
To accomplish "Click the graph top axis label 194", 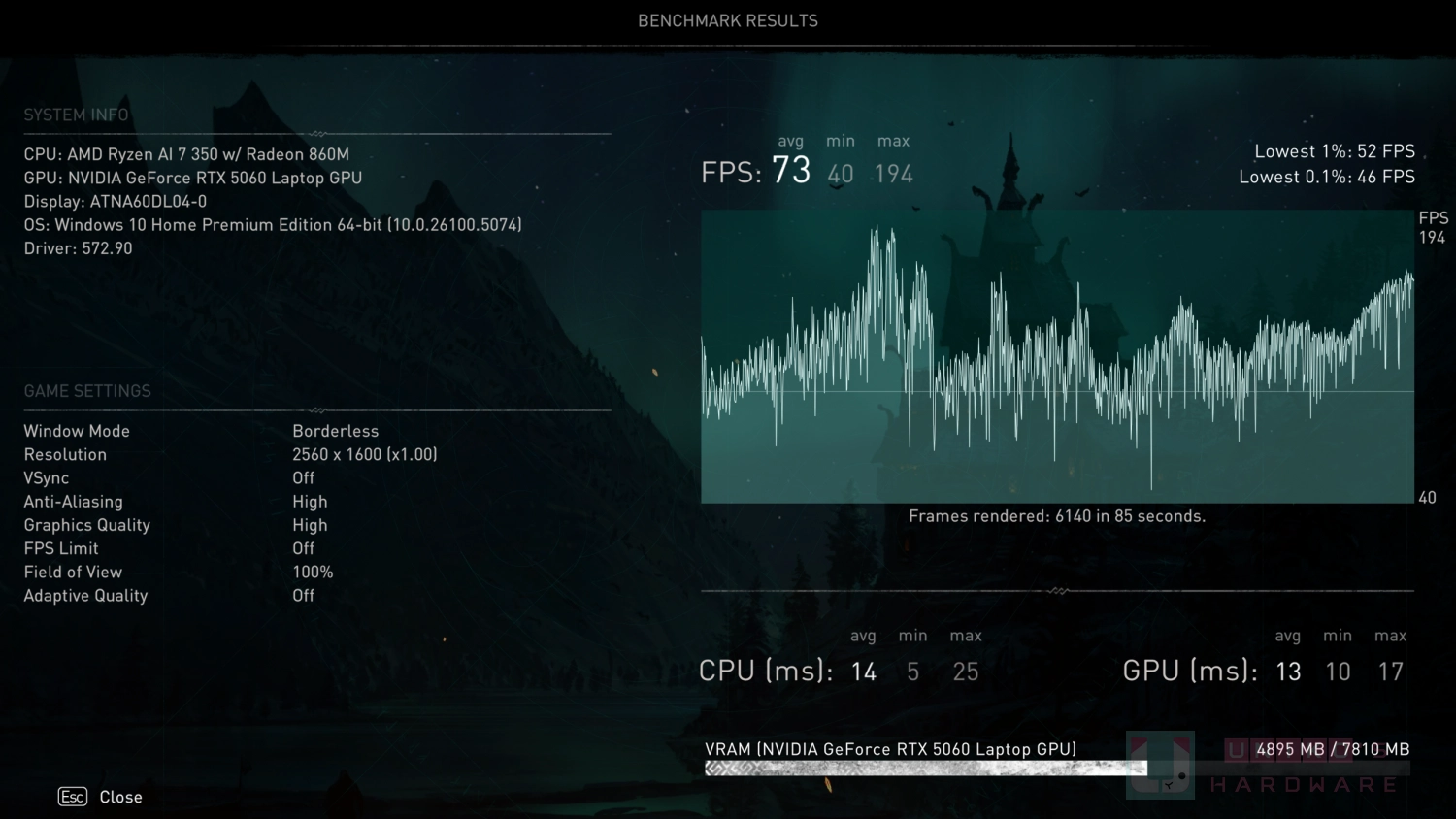I will coord(1433,237).
